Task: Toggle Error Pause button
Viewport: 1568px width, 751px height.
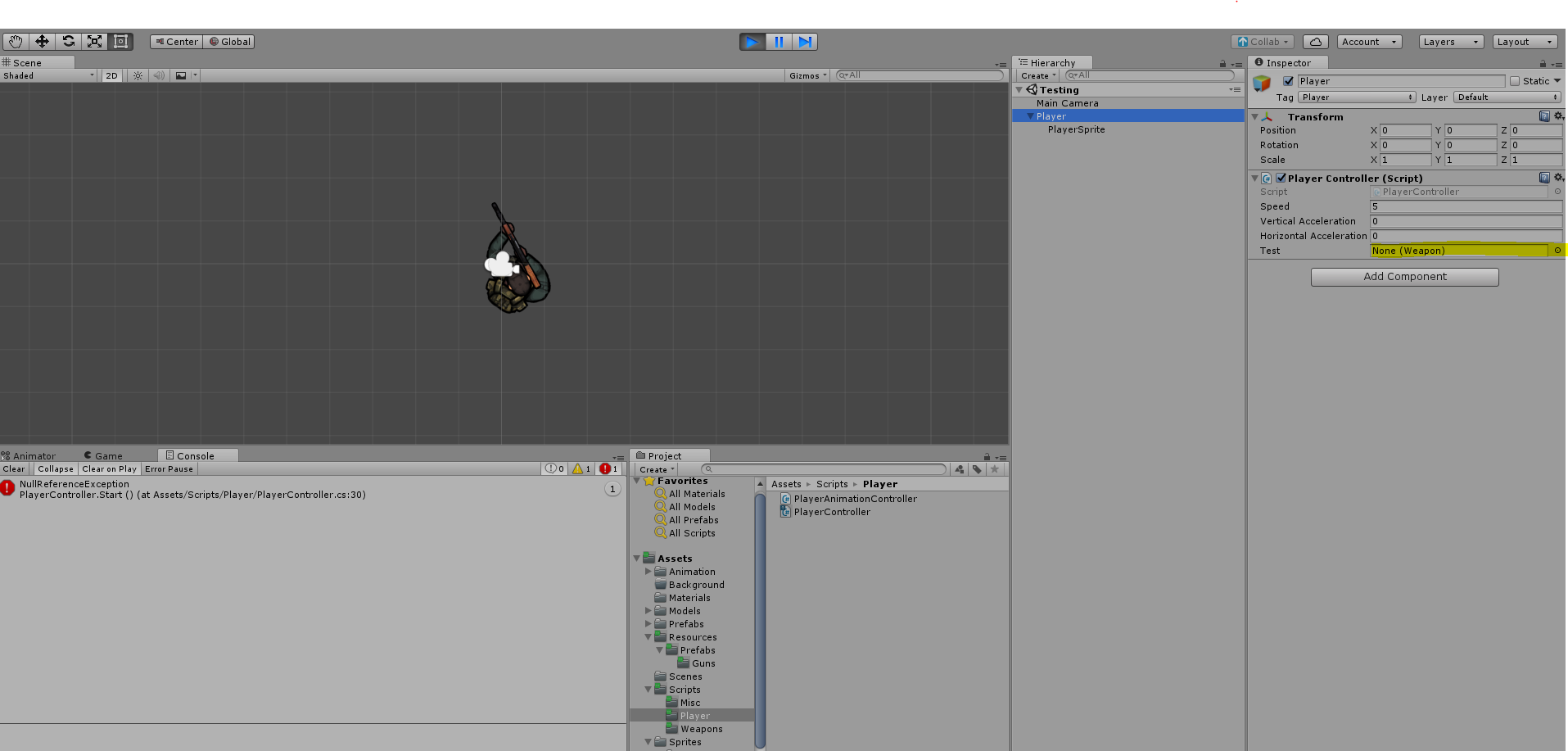Action: coord(169,469)
